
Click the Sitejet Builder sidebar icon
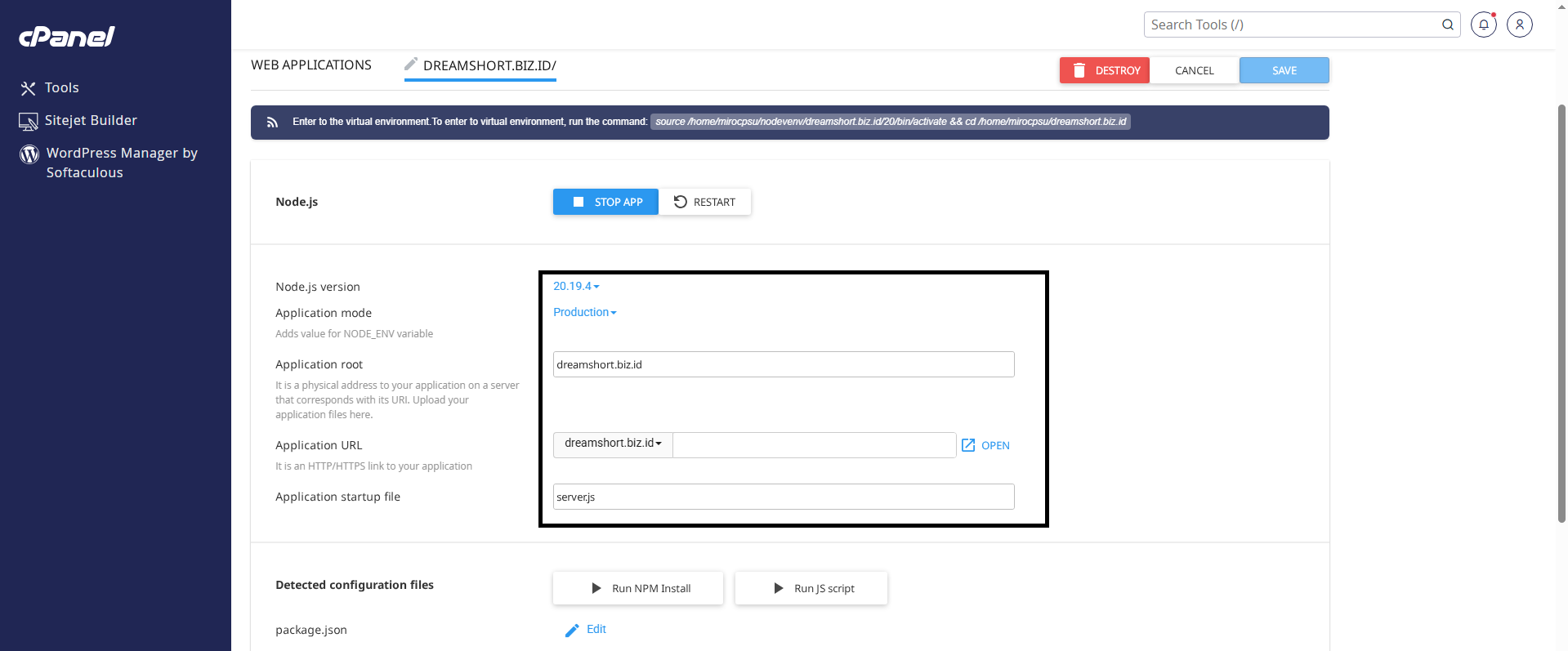[x=29, y=122]
